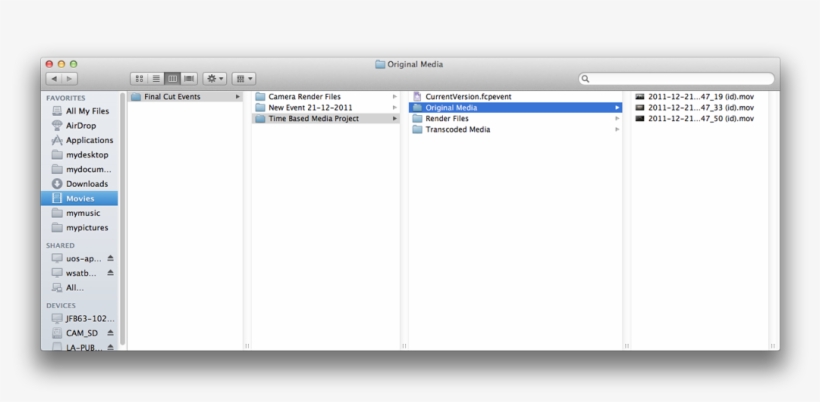Click folder icon next to Transcoded Media
The width and height of the screenshot is (820, 402).
417,130
